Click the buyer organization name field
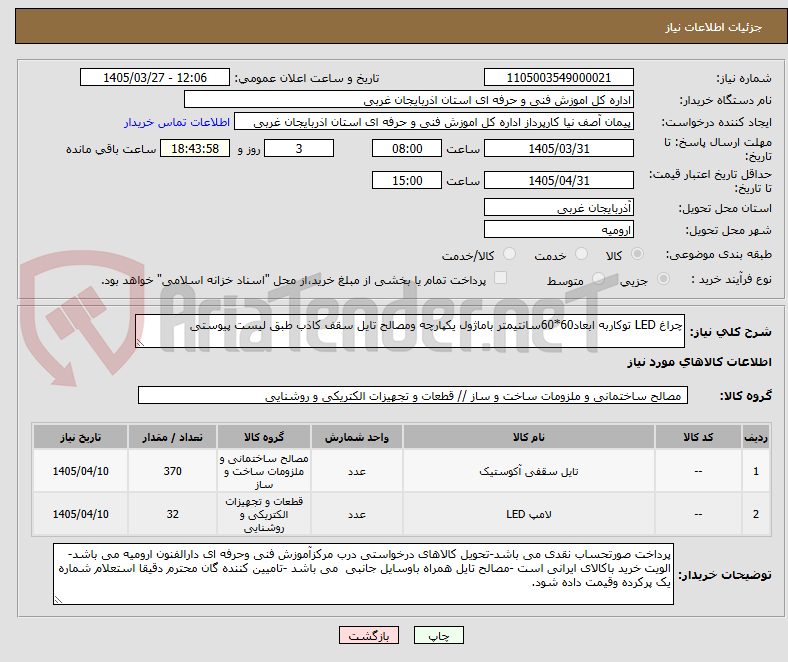 click(x=409, y=100)
